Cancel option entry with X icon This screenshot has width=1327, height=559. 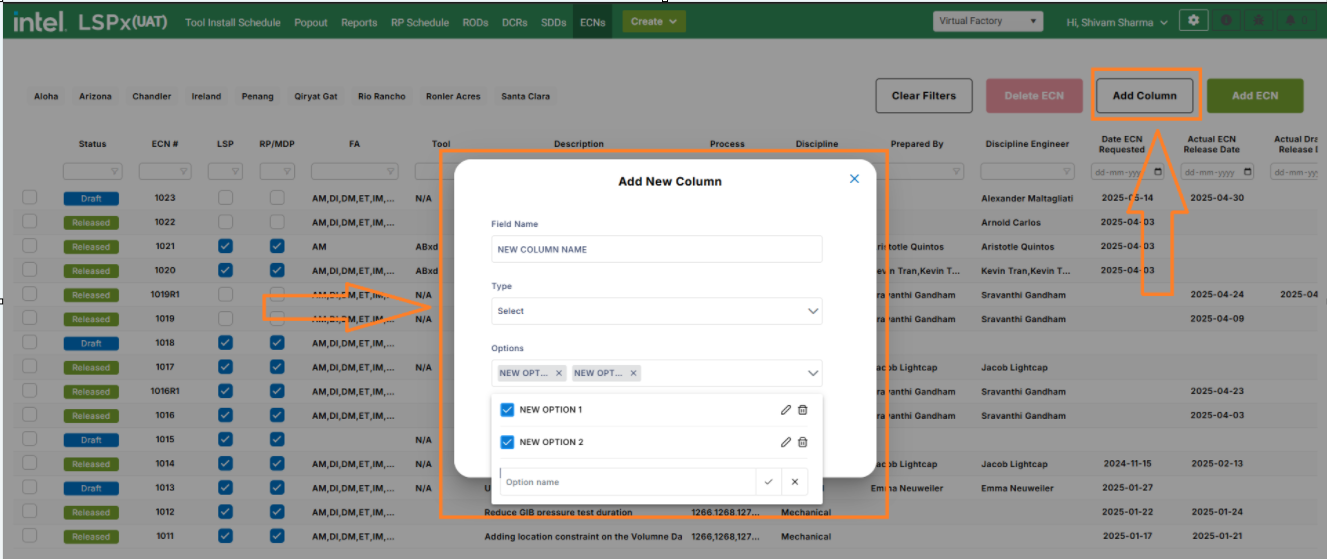(795, 482)
